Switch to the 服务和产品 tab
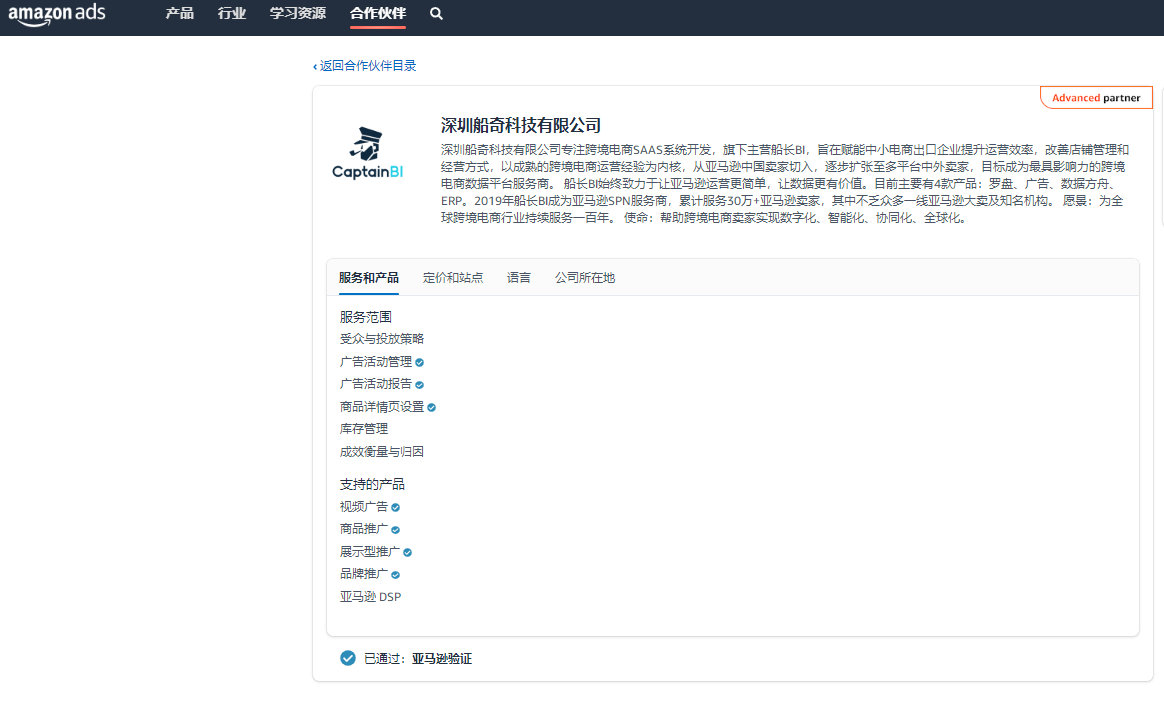The height and width of the screenshot is (721, 1164). 369,277
